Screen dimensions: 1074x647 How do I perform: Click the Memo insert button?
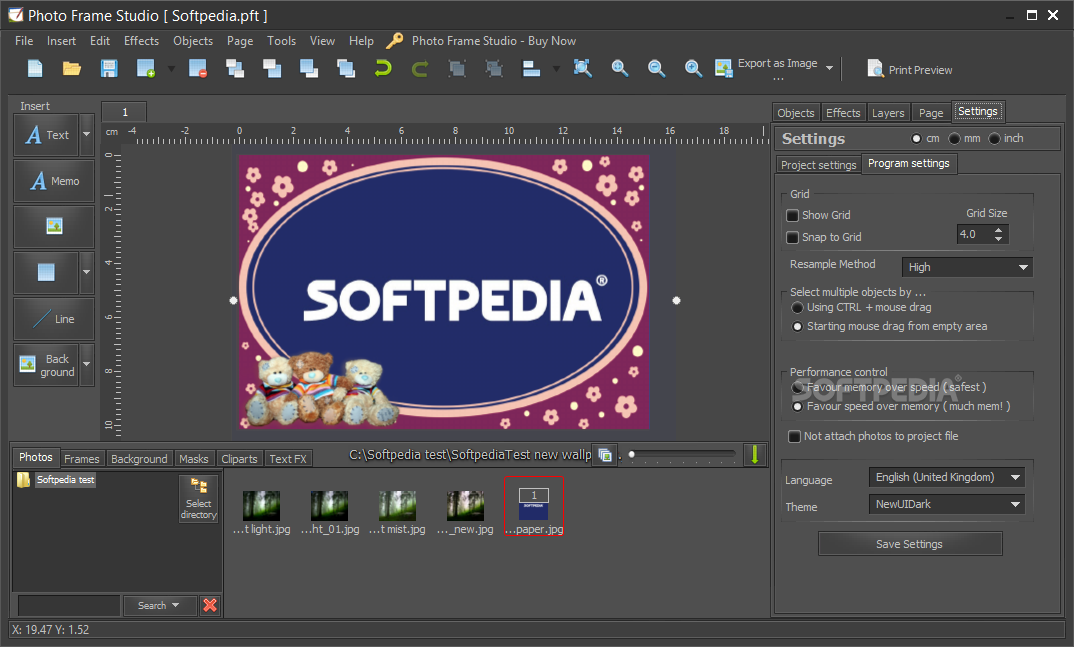[x=54, y=181]
